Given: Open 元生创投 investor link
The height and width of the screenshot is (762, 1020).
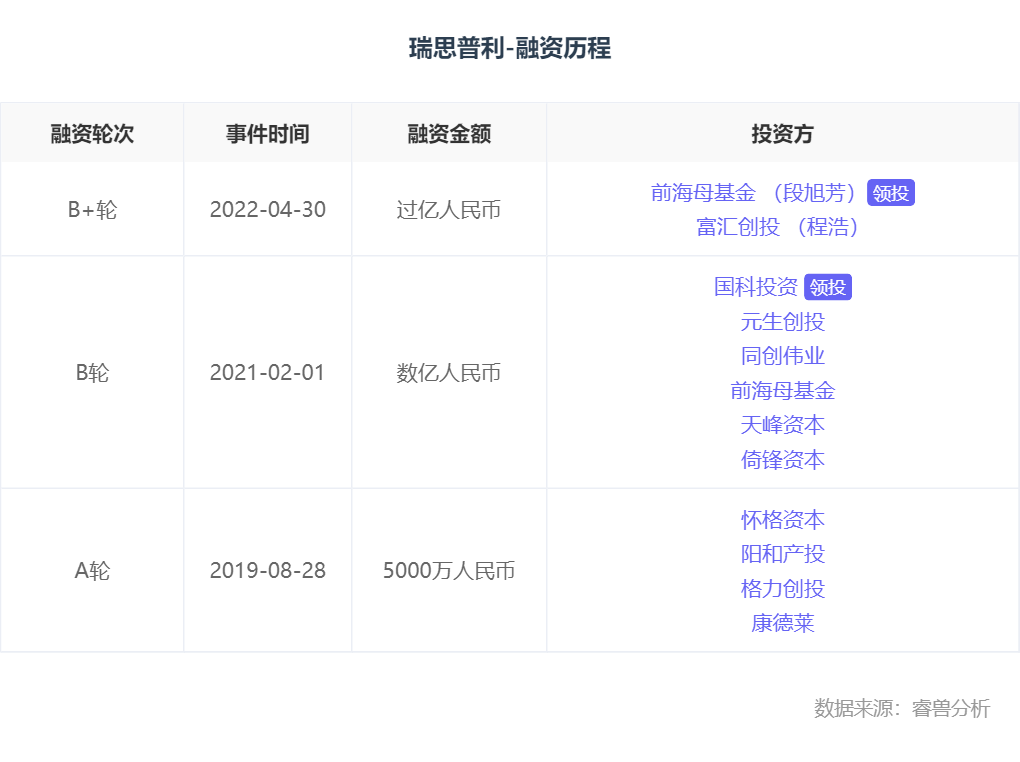Looking at the screenshot, I should (783, 321).
